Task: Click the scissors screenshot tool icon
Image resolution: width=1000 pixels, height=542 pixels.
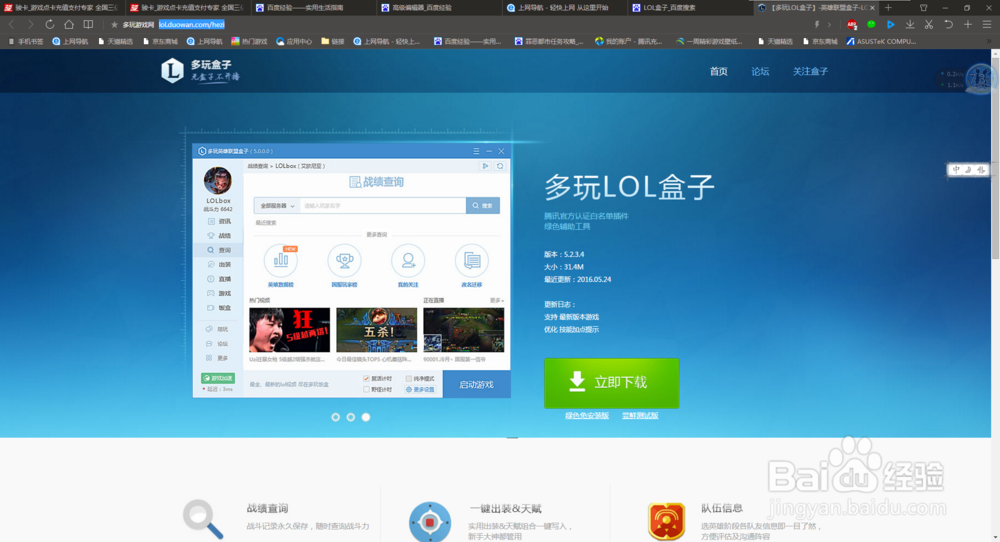Action: point(929,24)
